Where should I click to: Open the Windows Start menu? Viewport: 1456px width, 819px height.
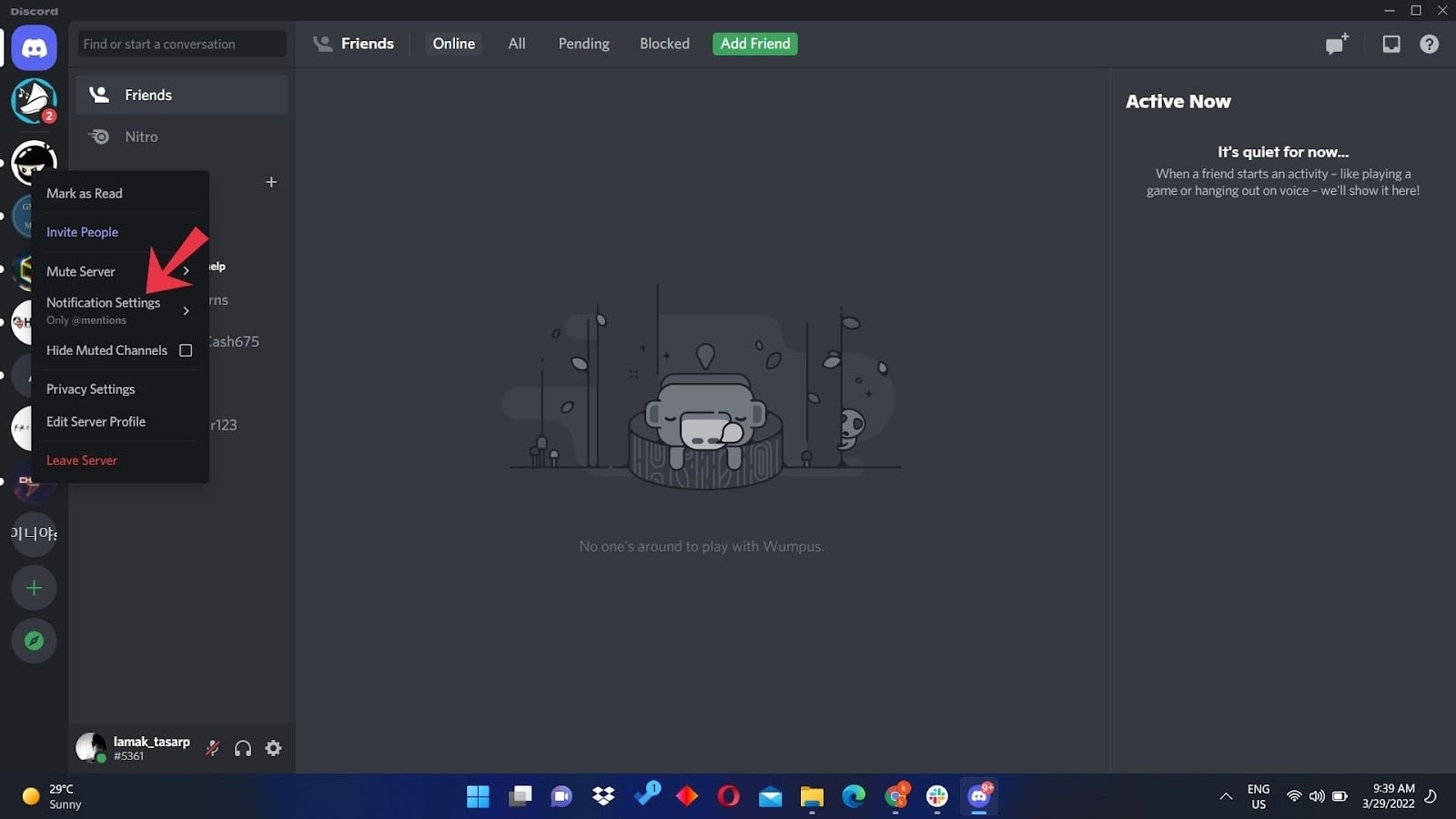[478, 797]
